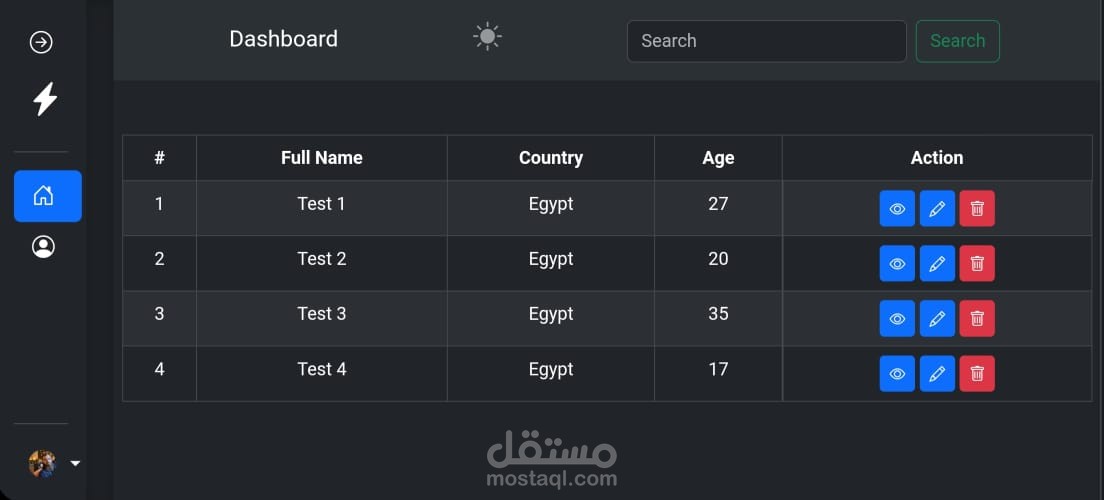This screenshot has height=500, width=1104.
Task: Open the user profile sidebar item
Action: click(x=43, y=246)
